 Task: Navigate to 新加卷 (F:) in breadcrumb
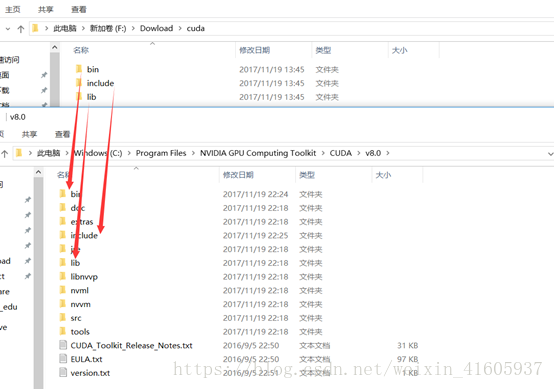[108, 28]
